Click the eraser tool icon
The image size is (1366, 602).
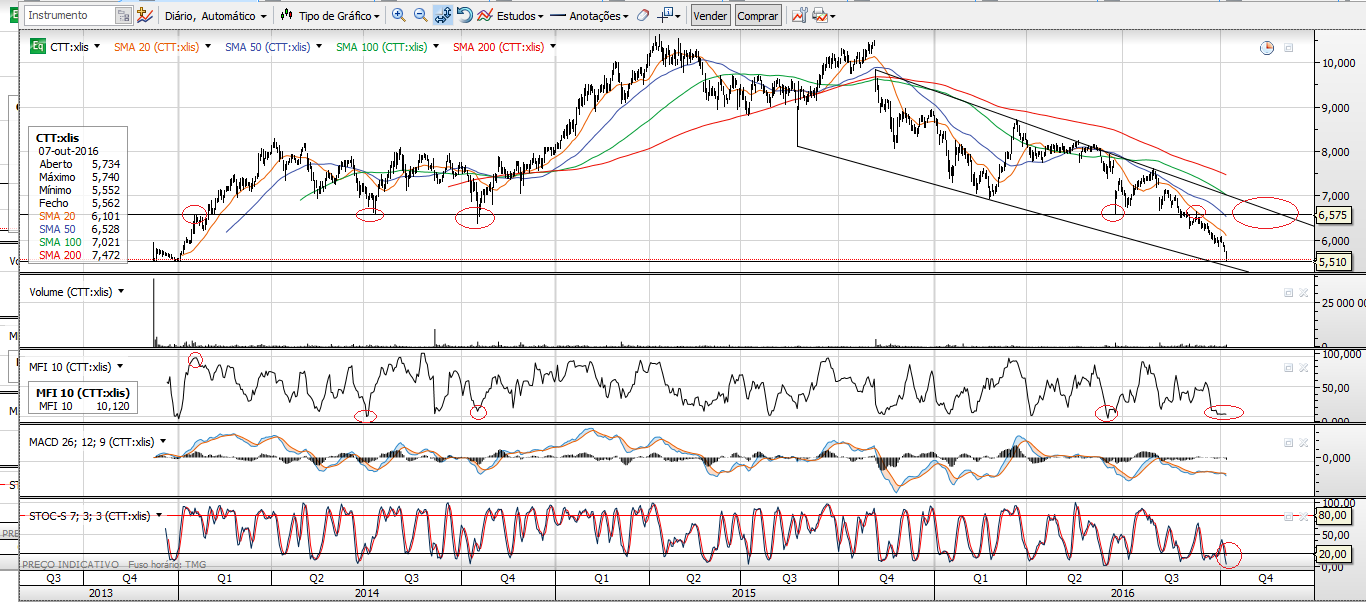(x=642, y=15)
